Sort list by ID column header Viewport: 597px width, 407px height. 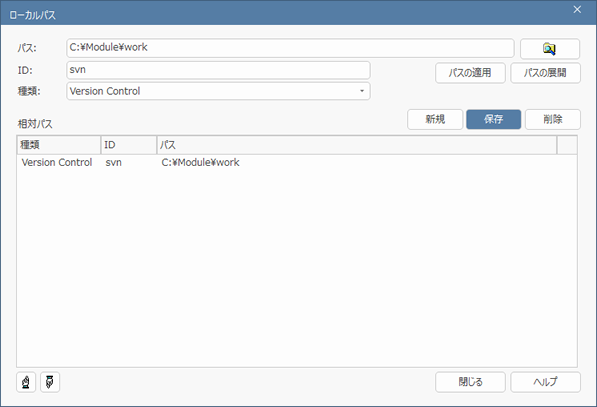129,145
